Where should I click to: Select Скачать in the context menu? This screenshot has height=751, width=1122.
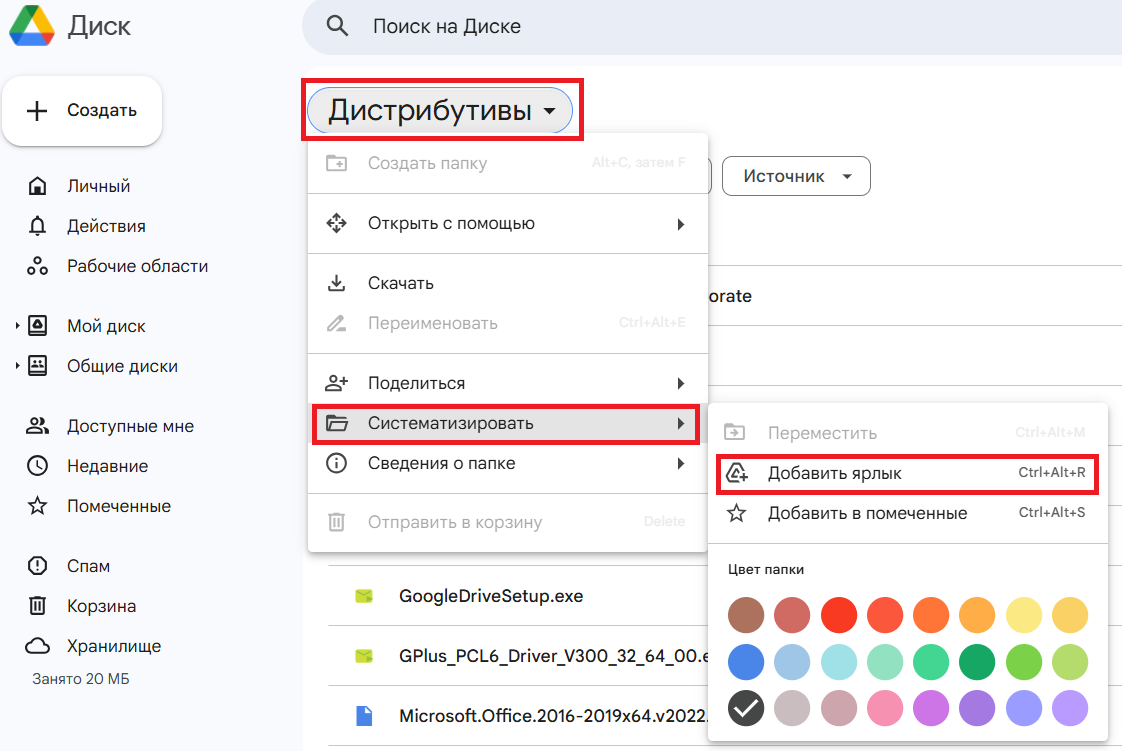[x=401, y=283]
